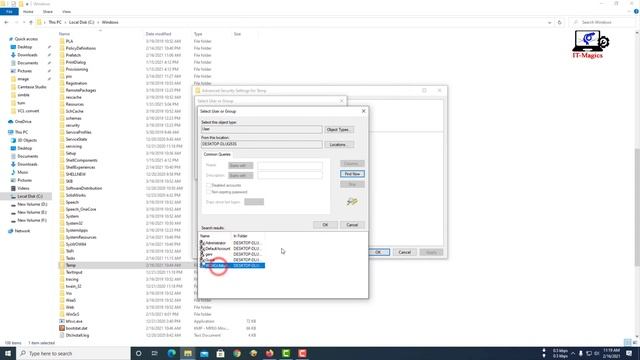The image size is (640, 360).
Task: Open Google Chrome from the taskbar
Action: pyautogui.click(x=237, y=353)
